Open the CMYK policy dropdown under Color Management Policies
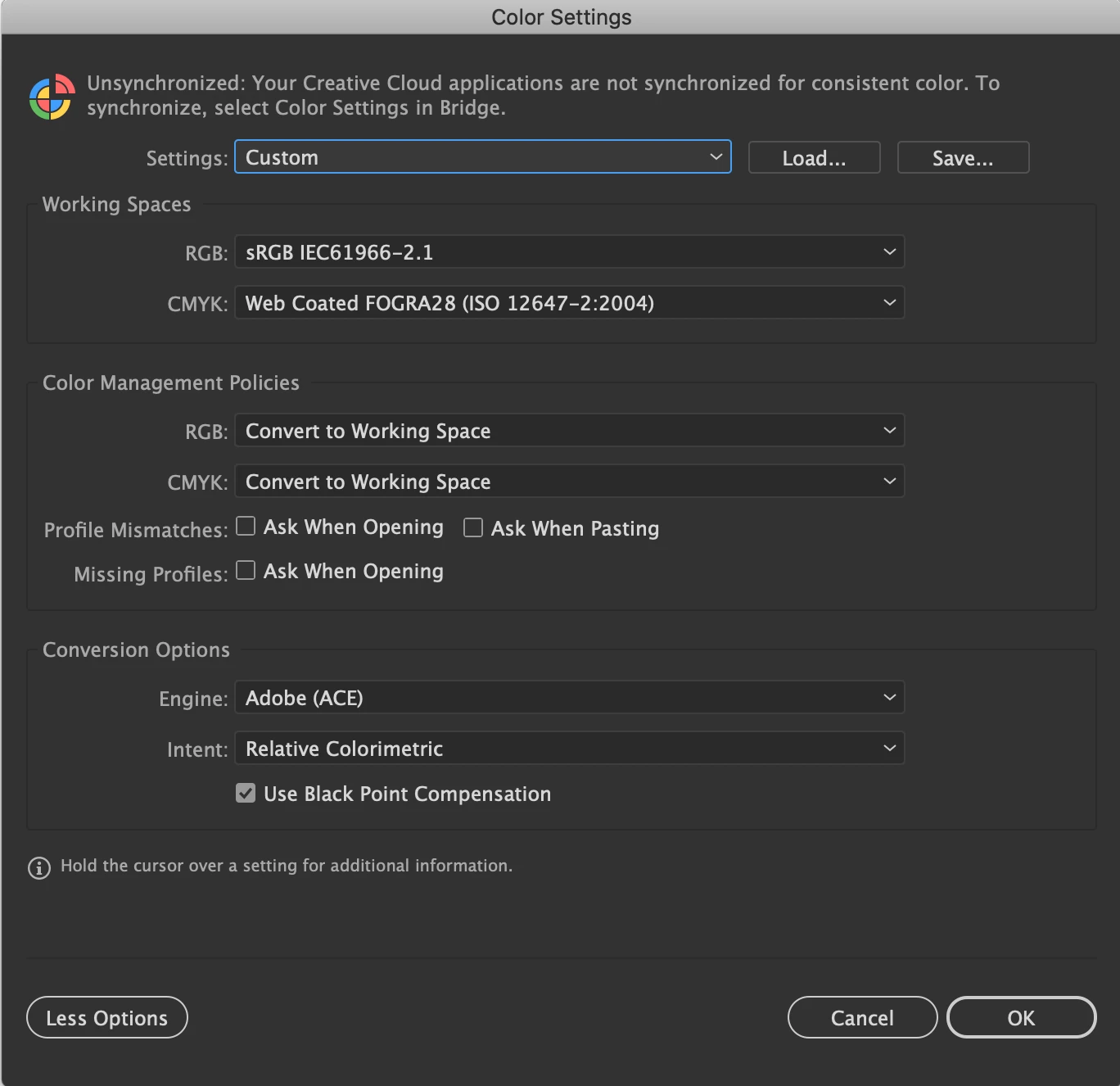This screenshot has width=1120, height=1086. point(570,481)
